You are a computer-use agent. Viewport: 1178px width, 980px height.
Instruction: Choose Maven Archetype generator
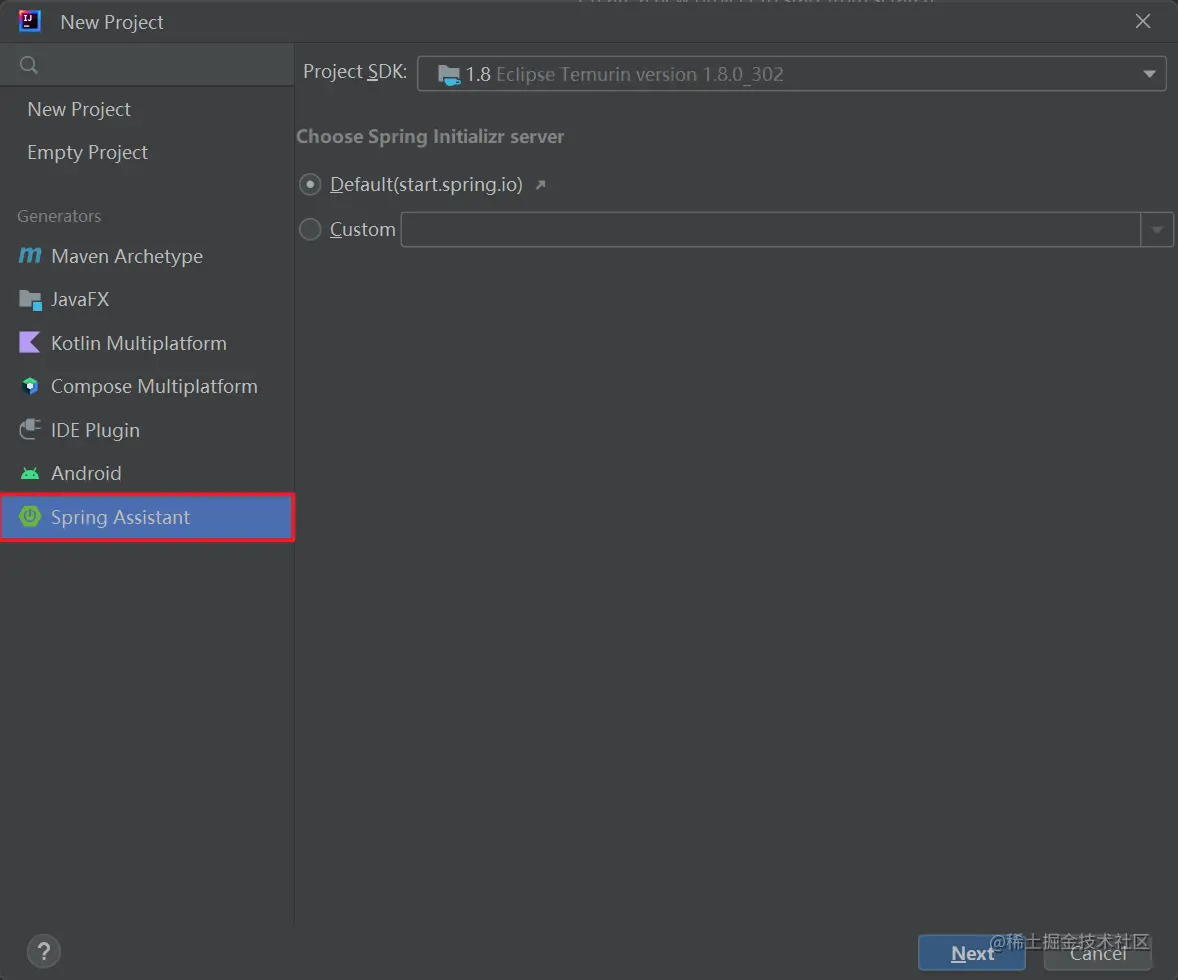tap(127, 256)
